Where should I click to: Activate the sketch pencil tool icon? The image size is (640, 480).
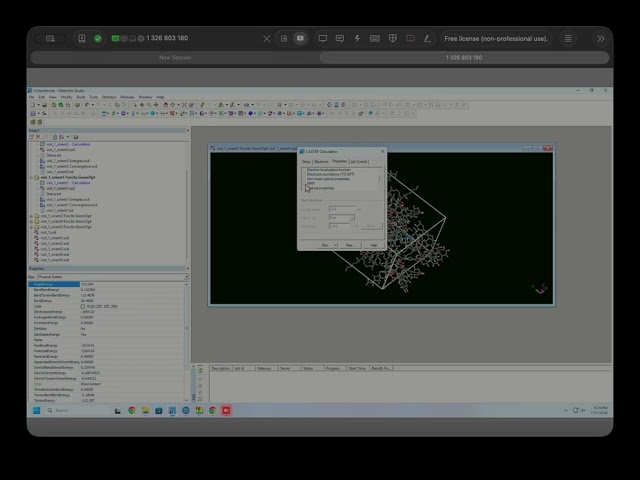click(x=202, y=105)
